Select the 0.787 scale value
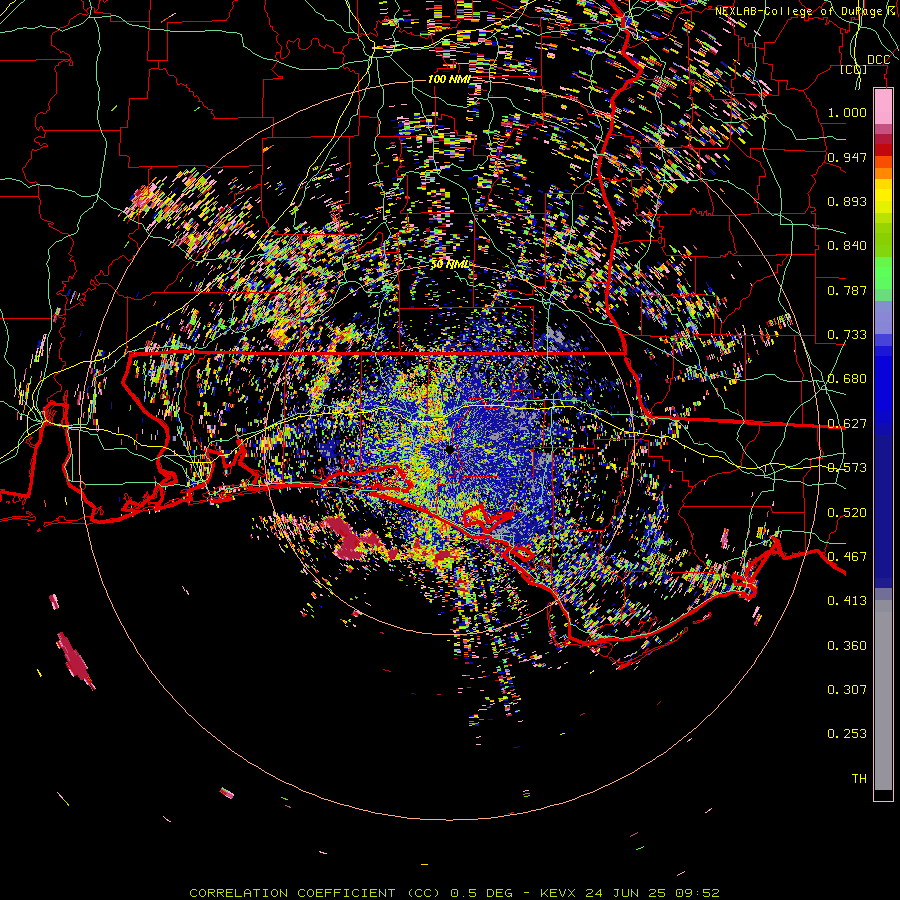This screenshot has height=900, width=900. (x=847, y=290)
